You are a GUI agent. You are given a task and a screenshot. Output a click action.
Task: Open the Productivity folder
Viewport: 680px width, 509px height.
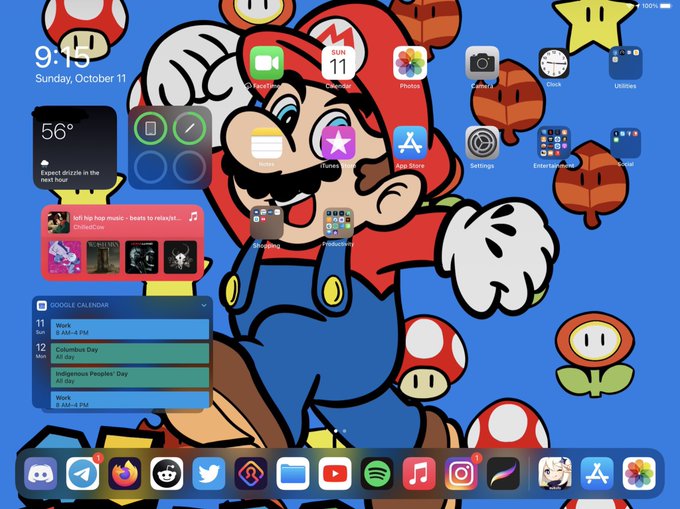click(338, 223)
